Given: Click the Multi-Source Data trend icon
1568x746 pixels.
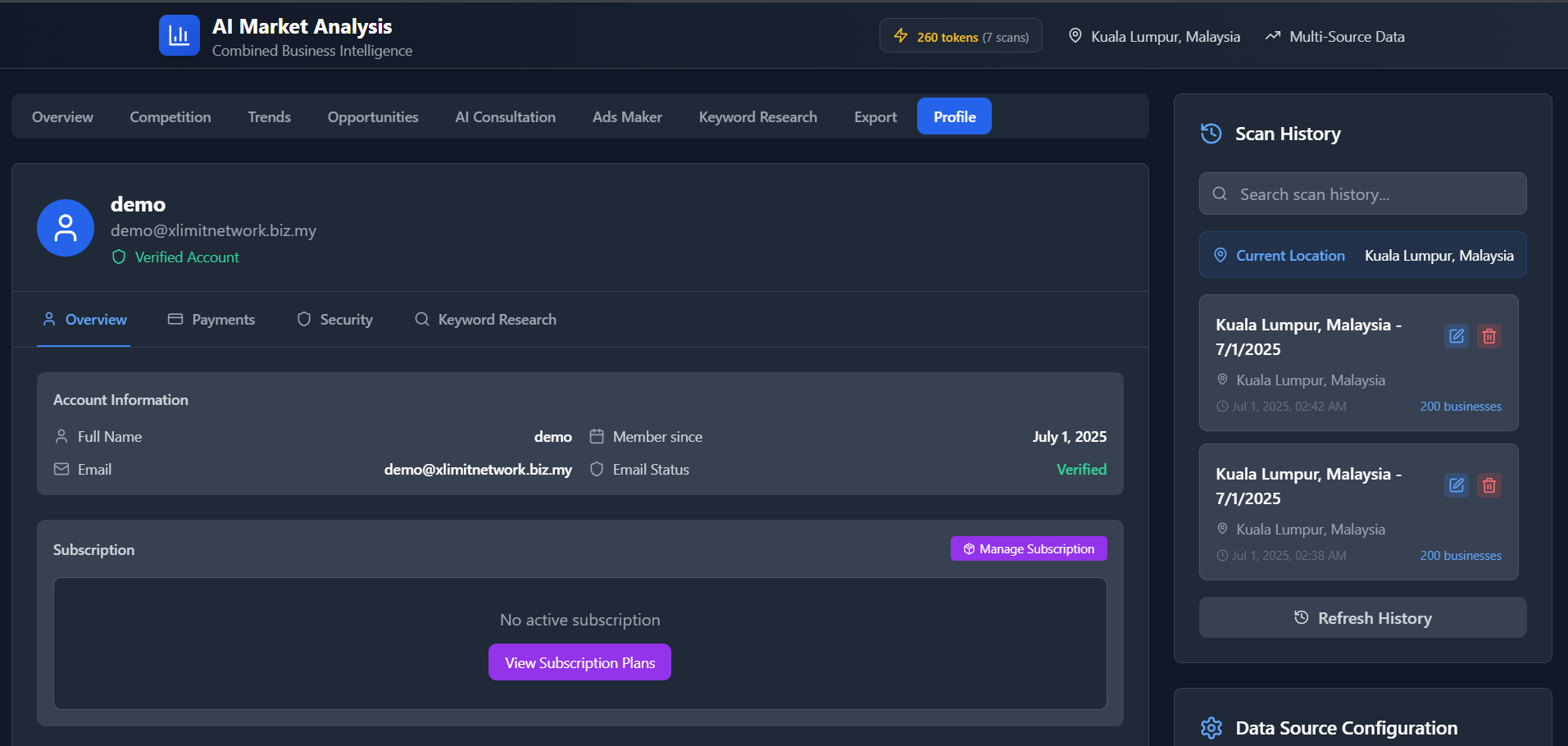Looking at the screenshot, I should [x=1273, y=36].
